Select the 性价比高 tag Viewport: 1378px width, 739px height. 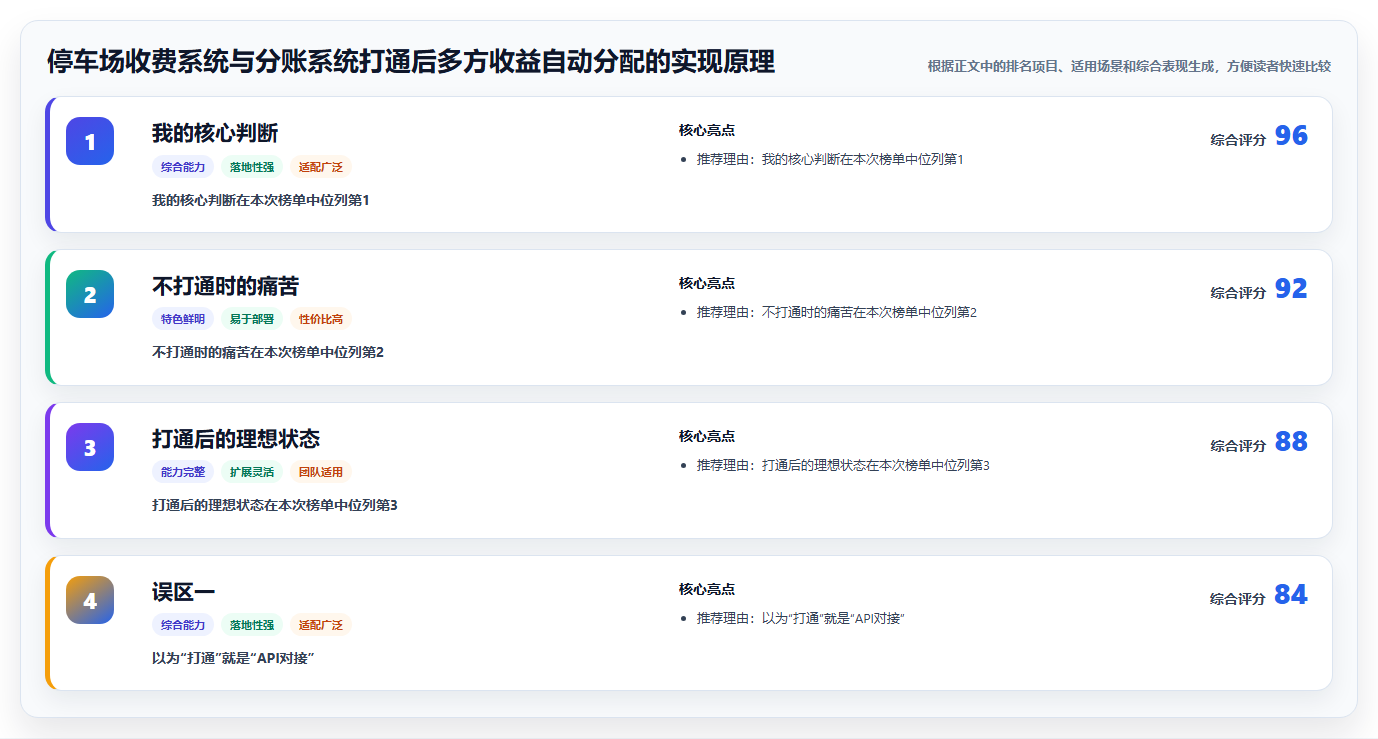click(x=321, y=319)
